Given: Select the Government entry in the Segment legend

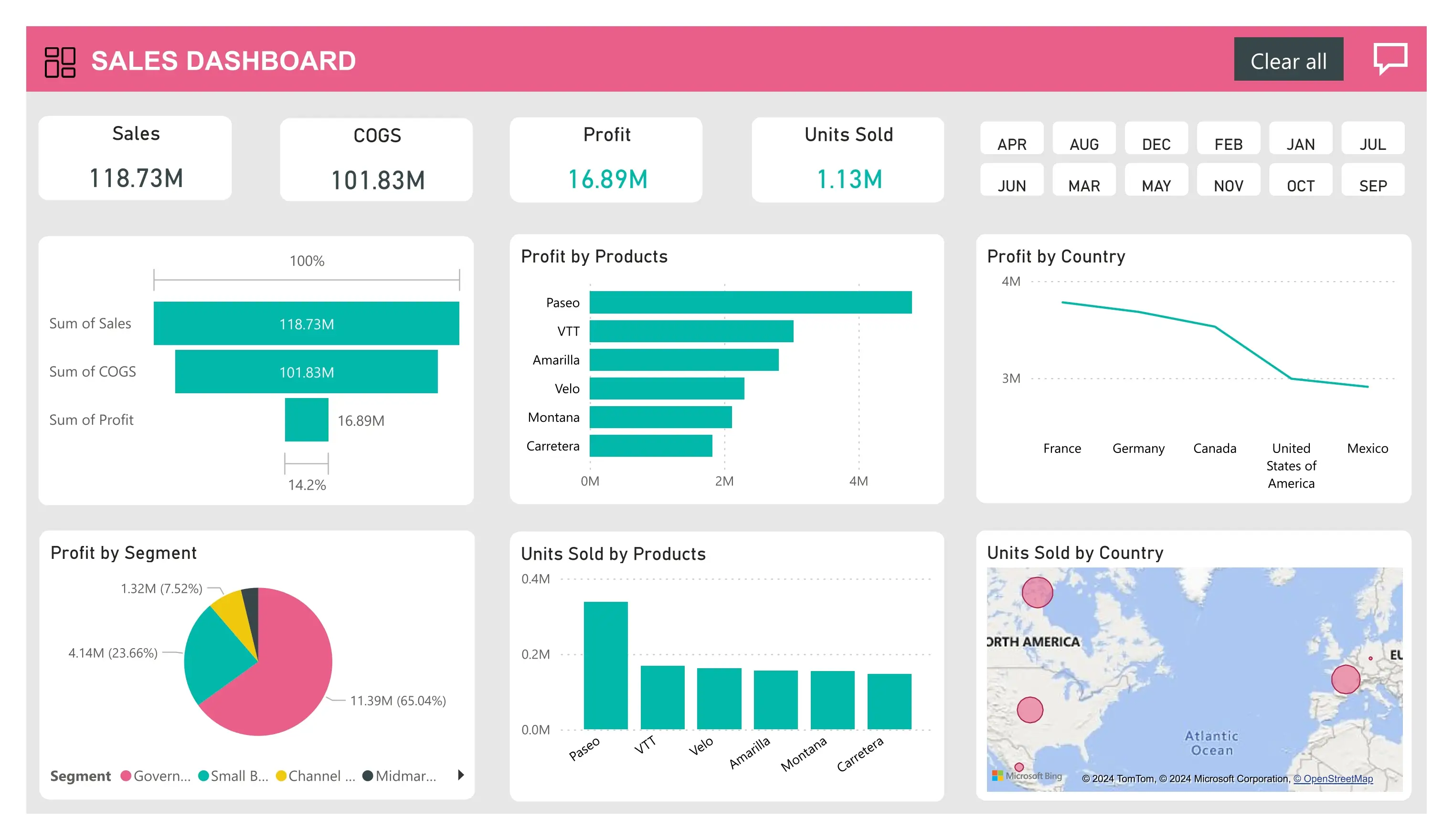Looking at the screenshot, I should click(x=156, y=776).
